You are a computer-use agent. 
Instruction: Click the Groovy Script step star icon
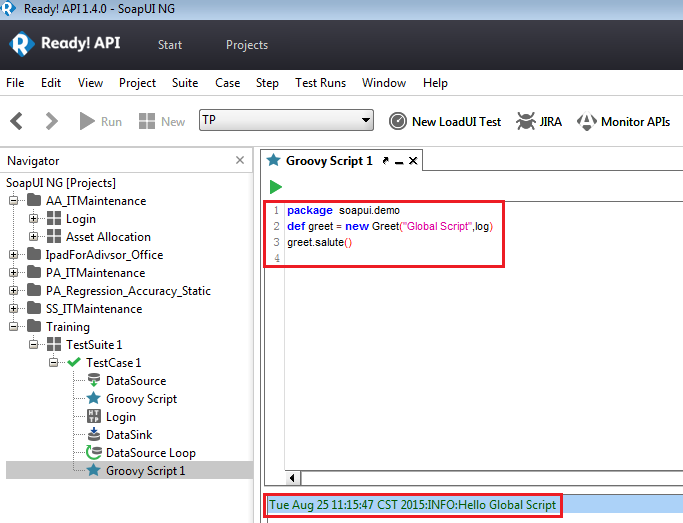[x=94, y=398]
